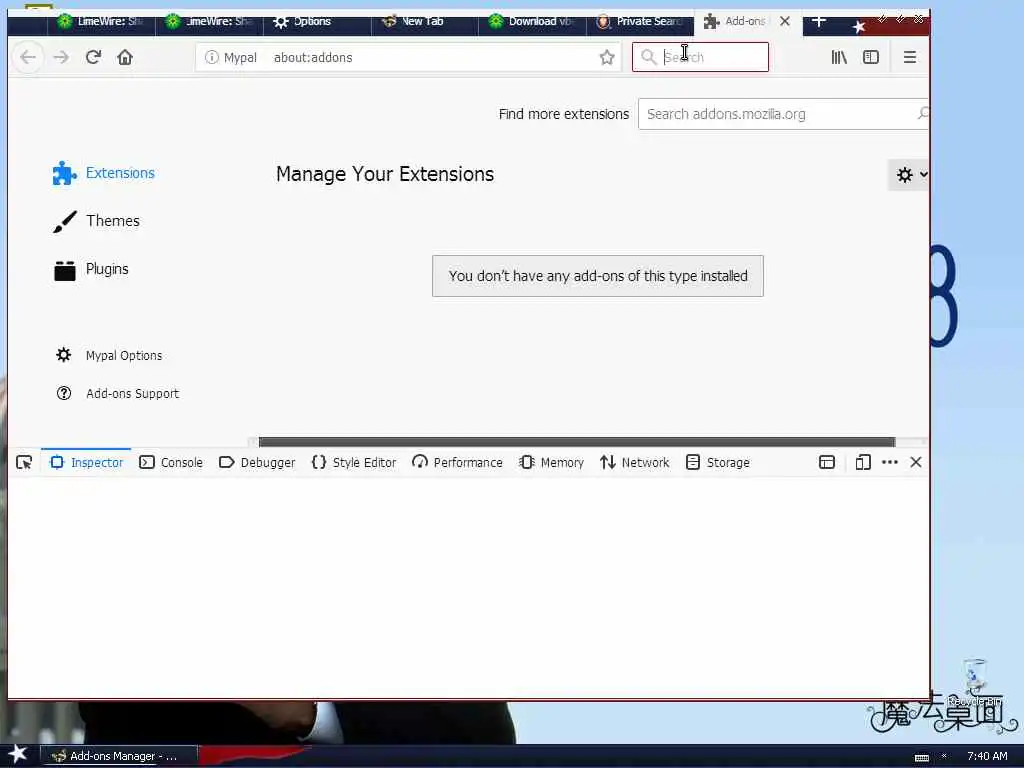Click the keyboard tray icon
This screenshot has width=1024, height=768.
coord(921,757)
